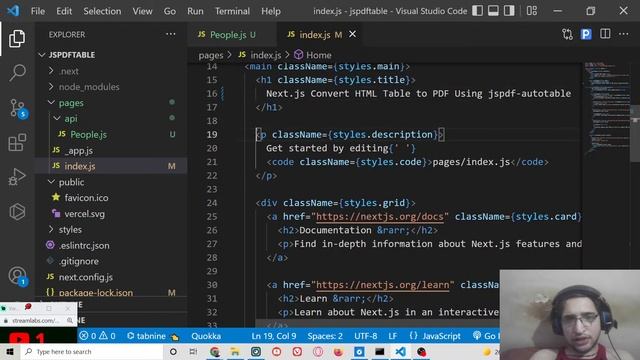Toggle the bottom panel layout icon
Viewport: 640px width, 360px height.
[493, 11]
